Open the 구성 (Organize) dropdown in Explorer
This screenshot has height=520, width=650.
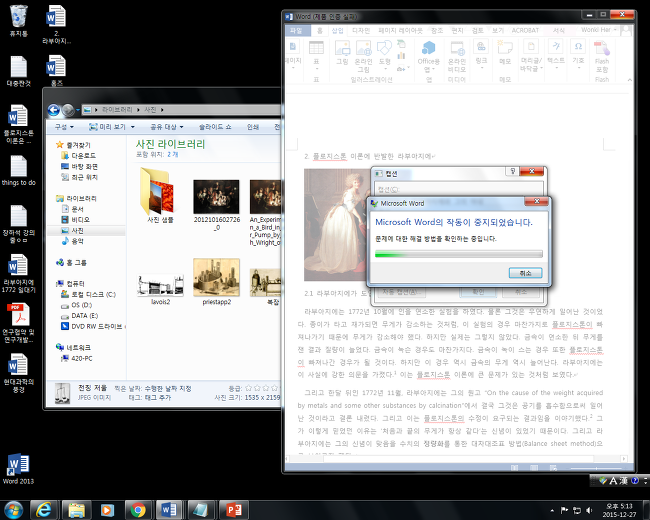[x=64, y=127]
